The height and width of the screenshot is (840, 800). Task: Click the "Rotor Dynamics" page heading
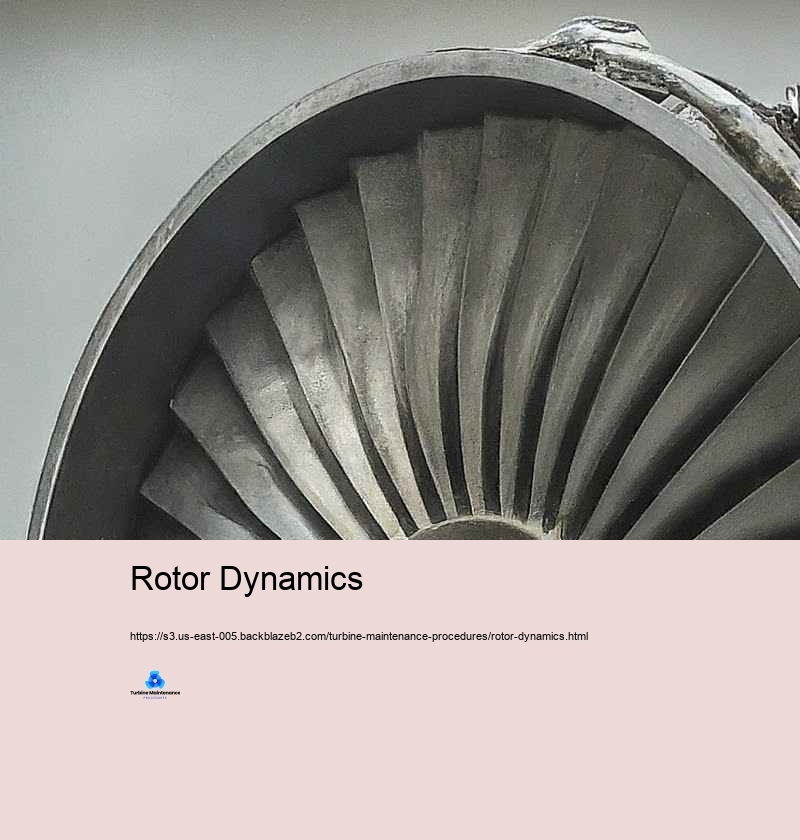246,579
